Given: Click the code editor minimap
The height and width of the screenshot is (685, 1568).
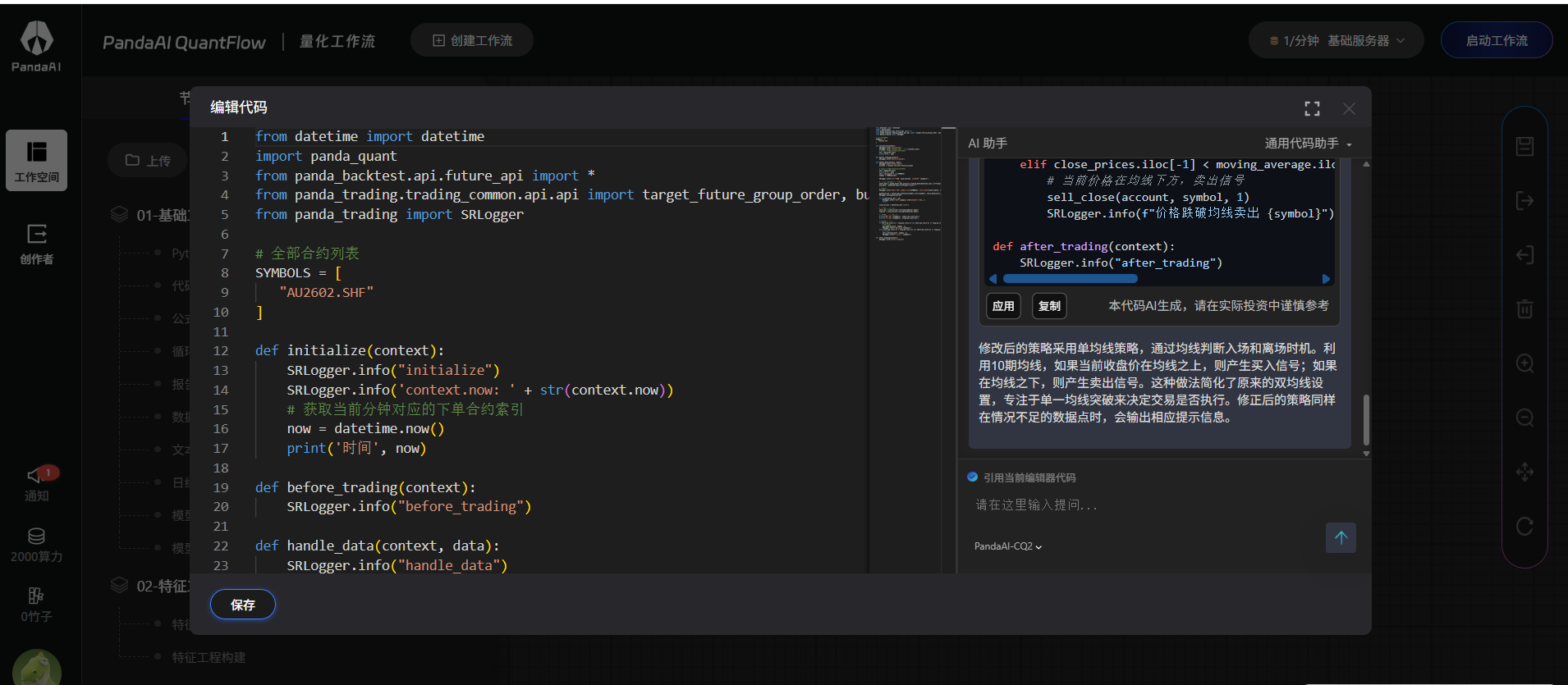Looking at the screenshot, I should (908, 184).
